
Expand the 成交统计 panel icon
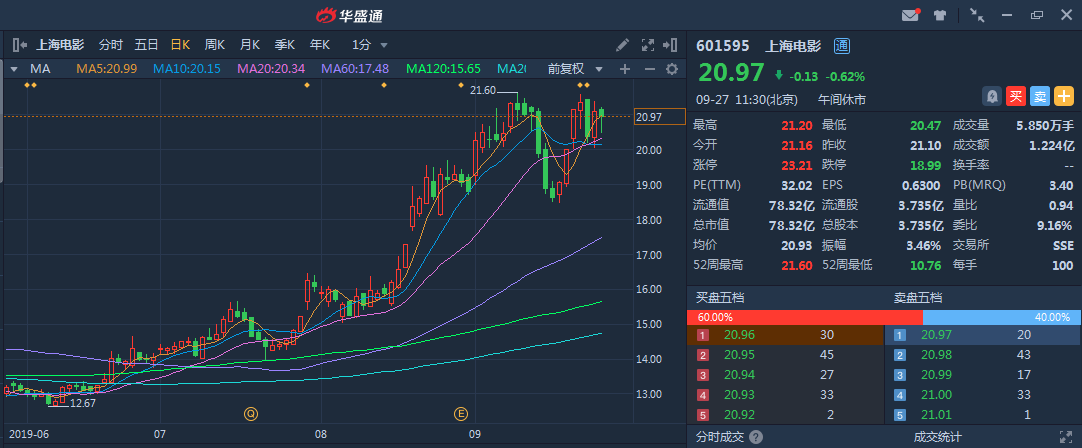pyautogui.click(x=1065, y=437)
